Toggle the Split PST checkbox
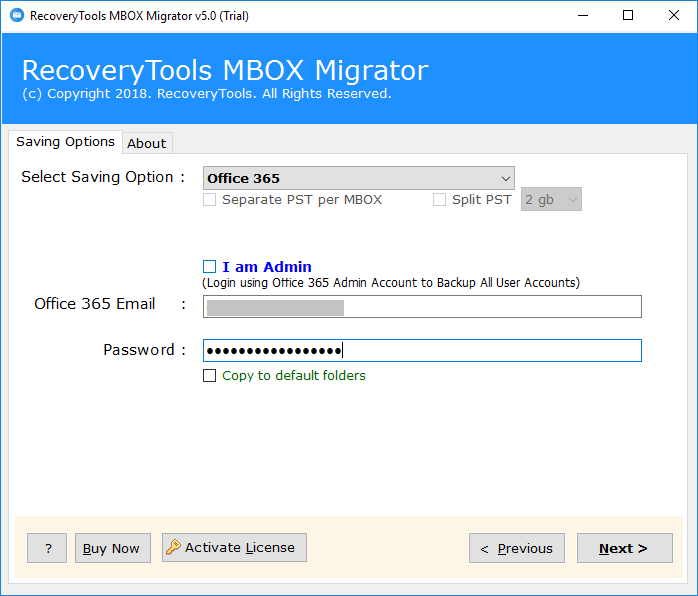Viewport: 698px width, 596px height. (x=439, y=199)
